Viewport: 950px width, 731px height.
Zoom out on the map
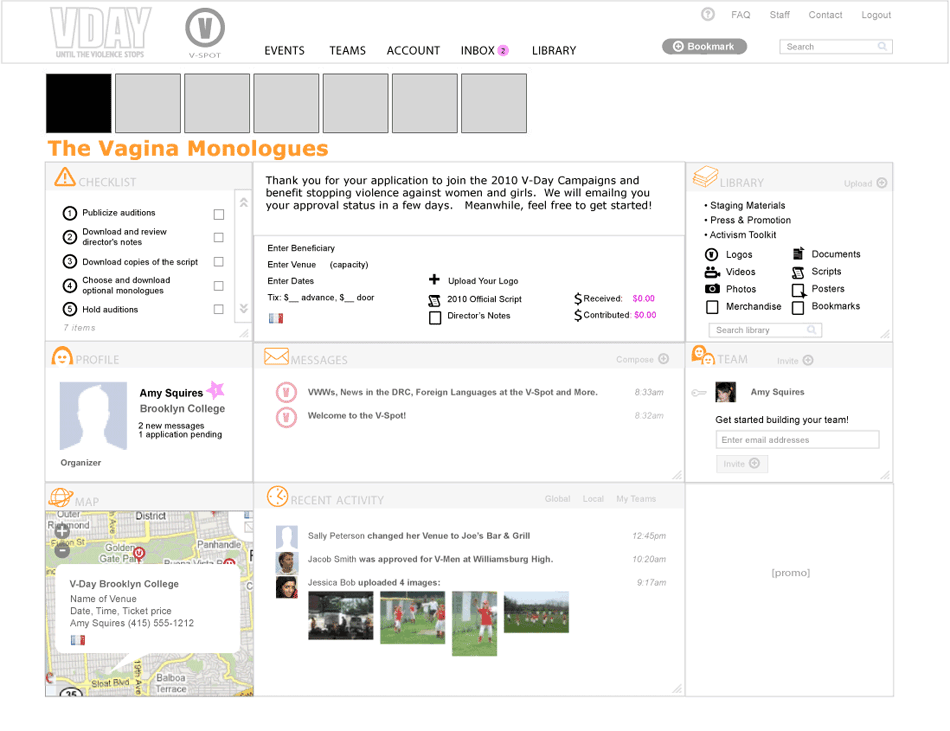(x=62, y=551)
